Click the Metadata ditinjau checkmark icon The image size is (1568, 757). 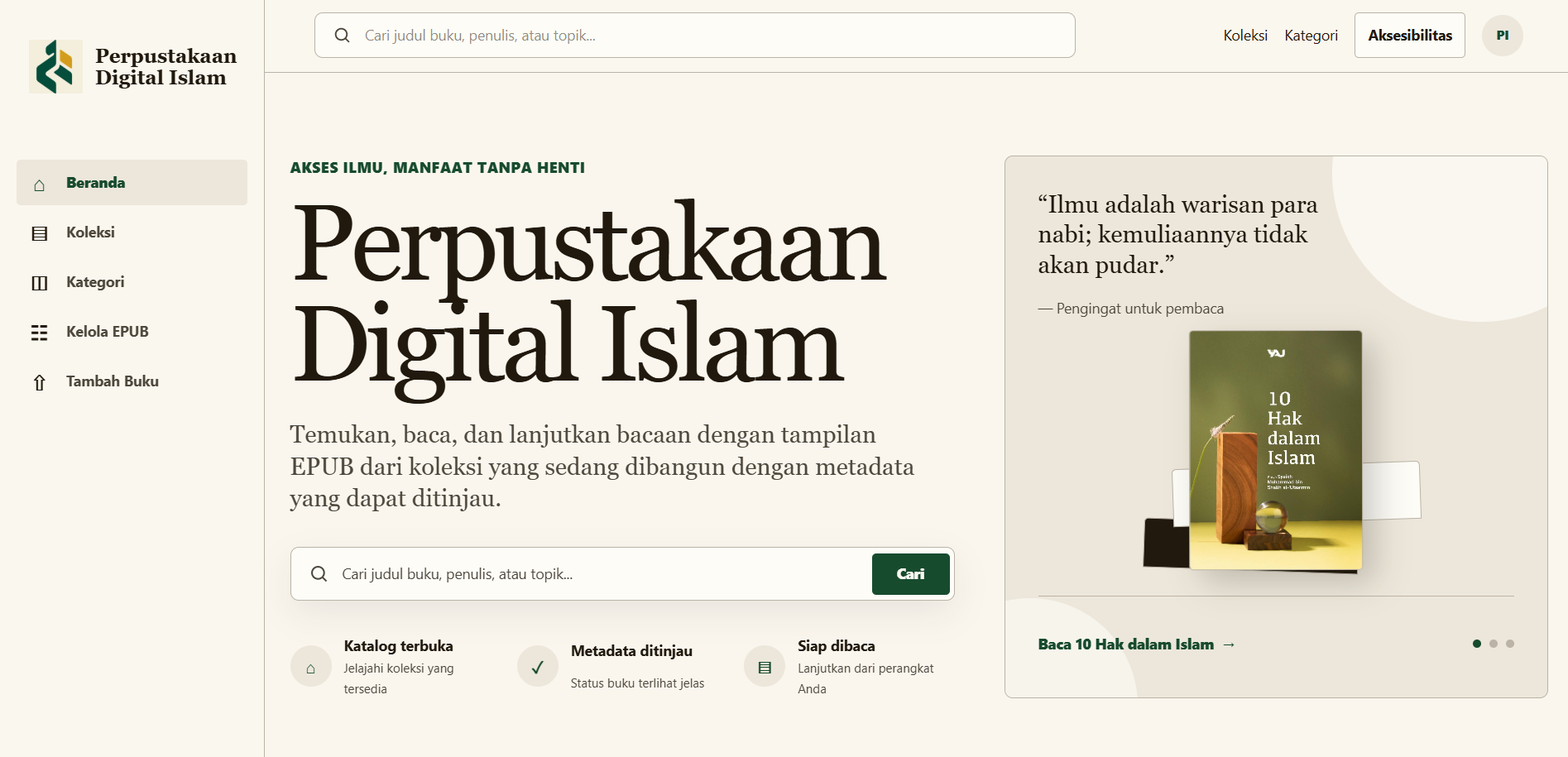coord(538,667)
